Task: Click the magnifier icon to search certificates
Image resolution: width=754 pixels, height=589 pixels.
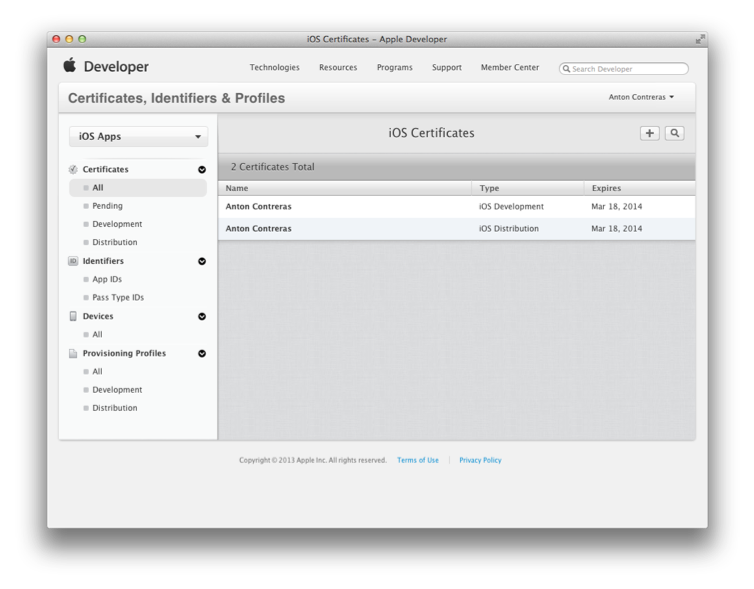Action: tap(675, 133)
